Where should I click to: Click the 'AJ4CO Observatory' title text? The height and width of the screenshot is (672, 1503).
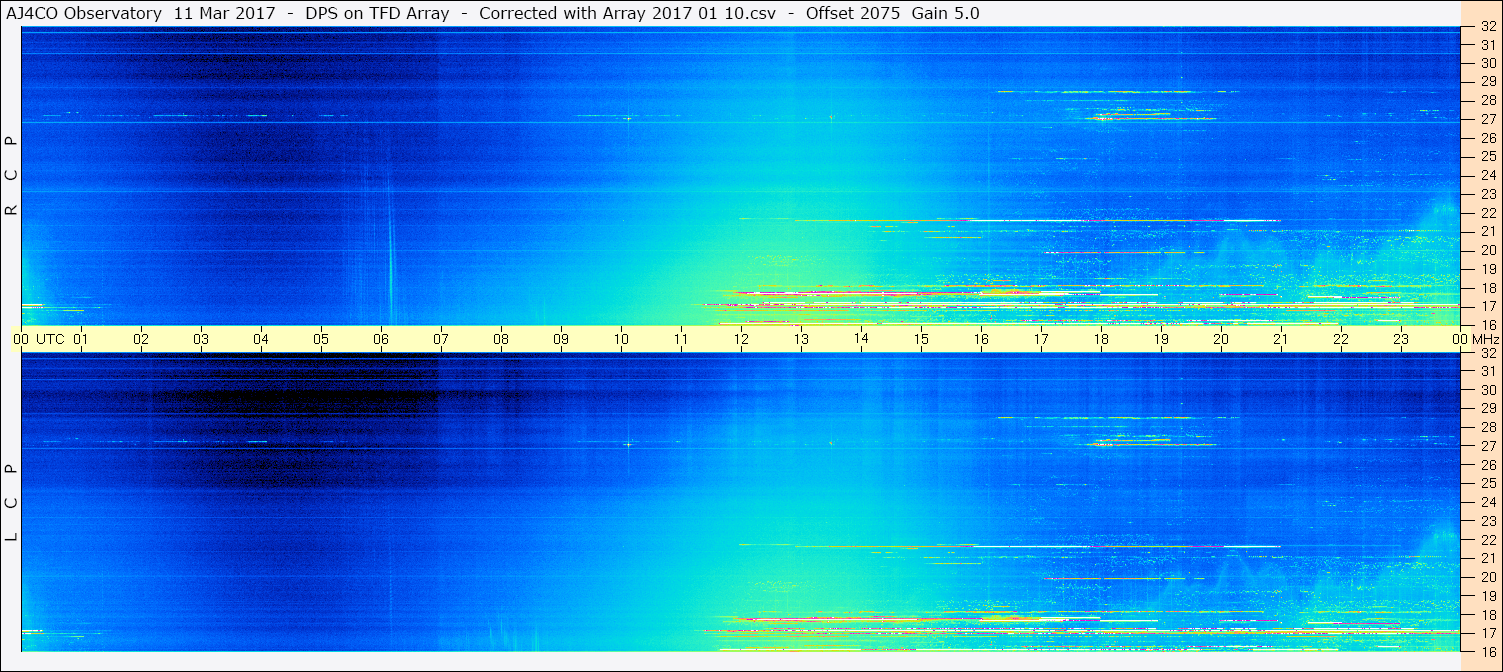(x=84, y=13)
